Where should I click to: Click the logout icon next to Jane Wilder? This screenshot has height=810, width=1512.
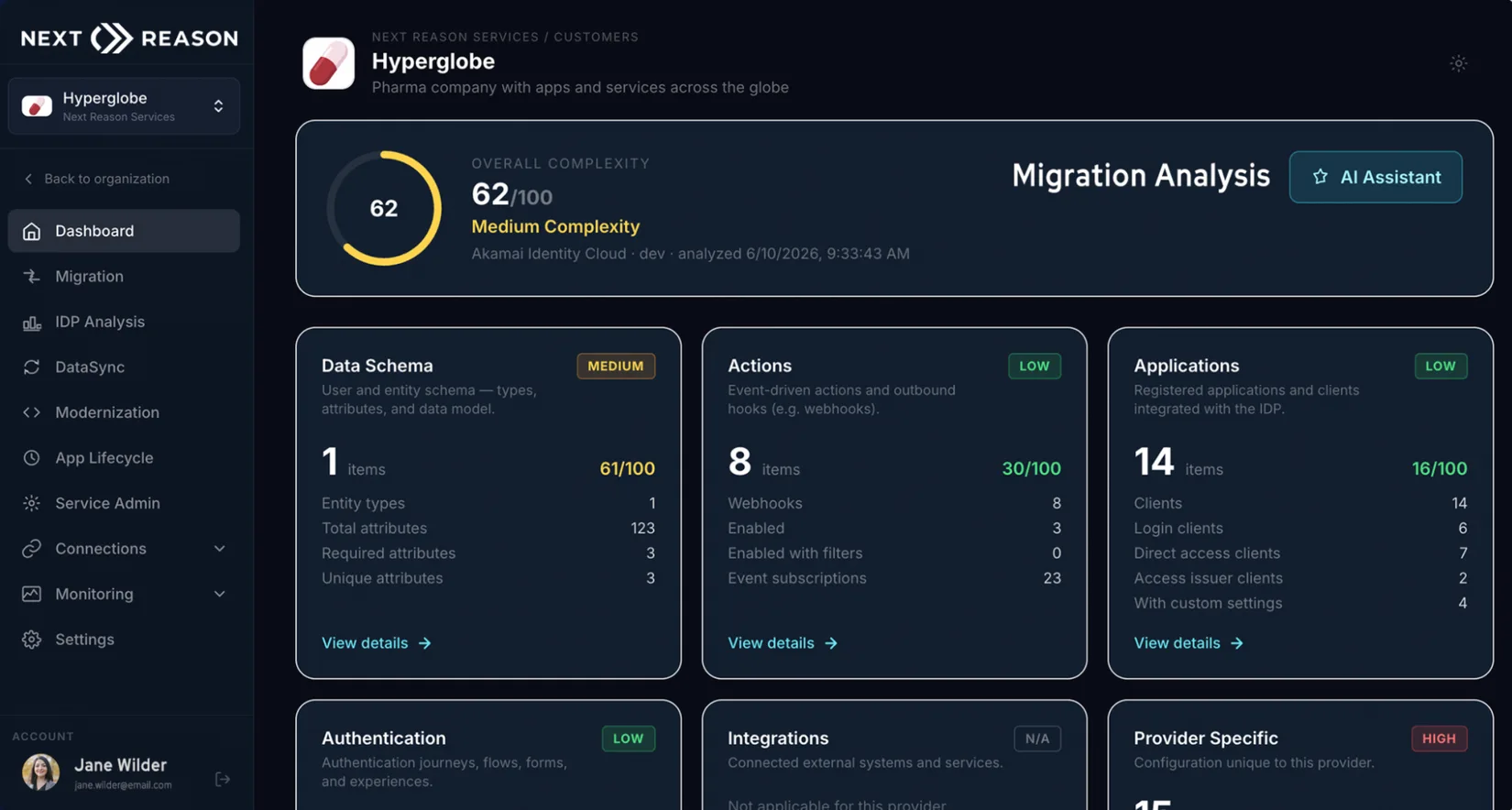(223, 779)
